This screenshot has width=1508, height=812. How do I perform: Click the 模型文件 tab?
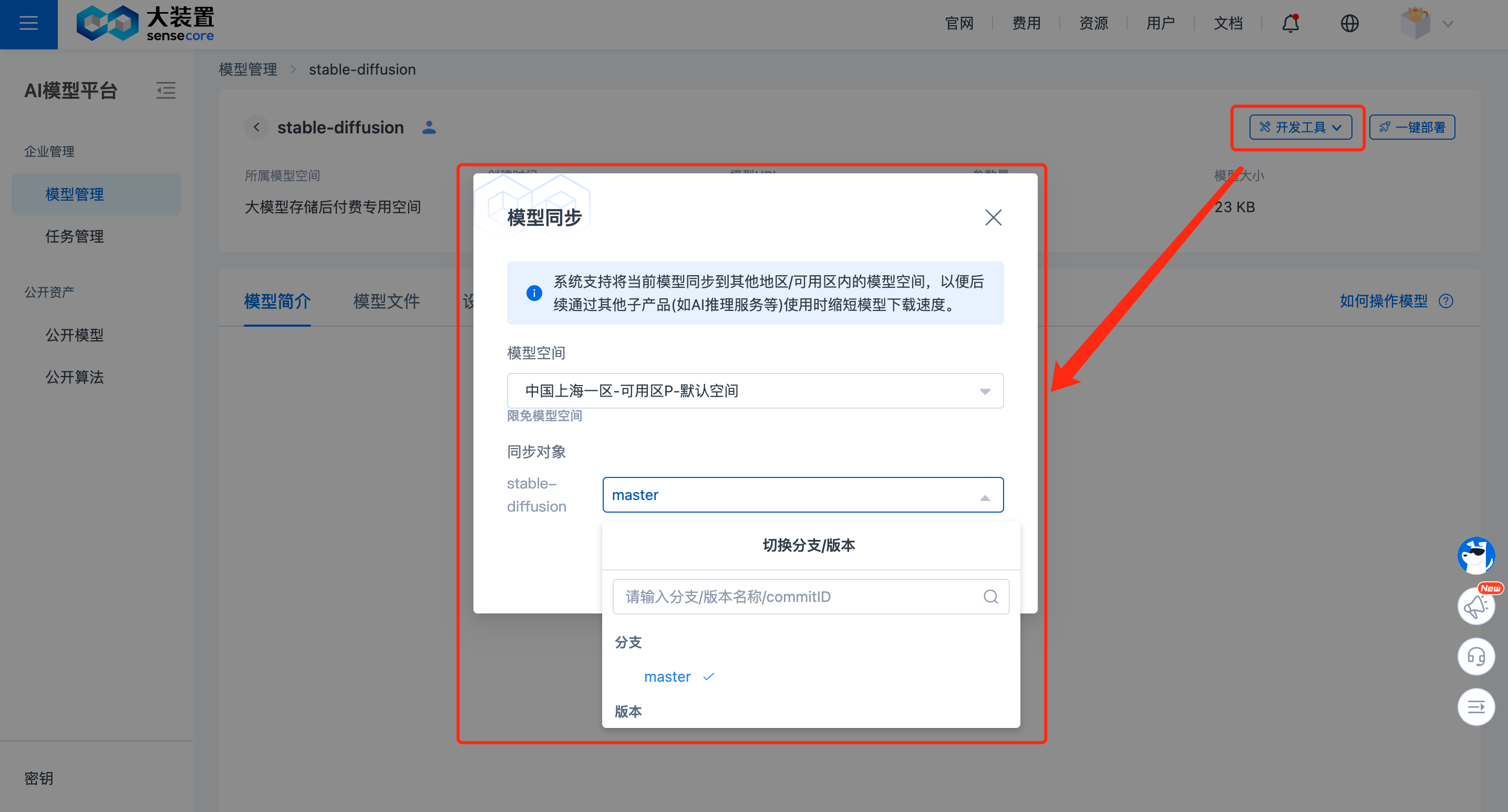click(x=388, y=300)
